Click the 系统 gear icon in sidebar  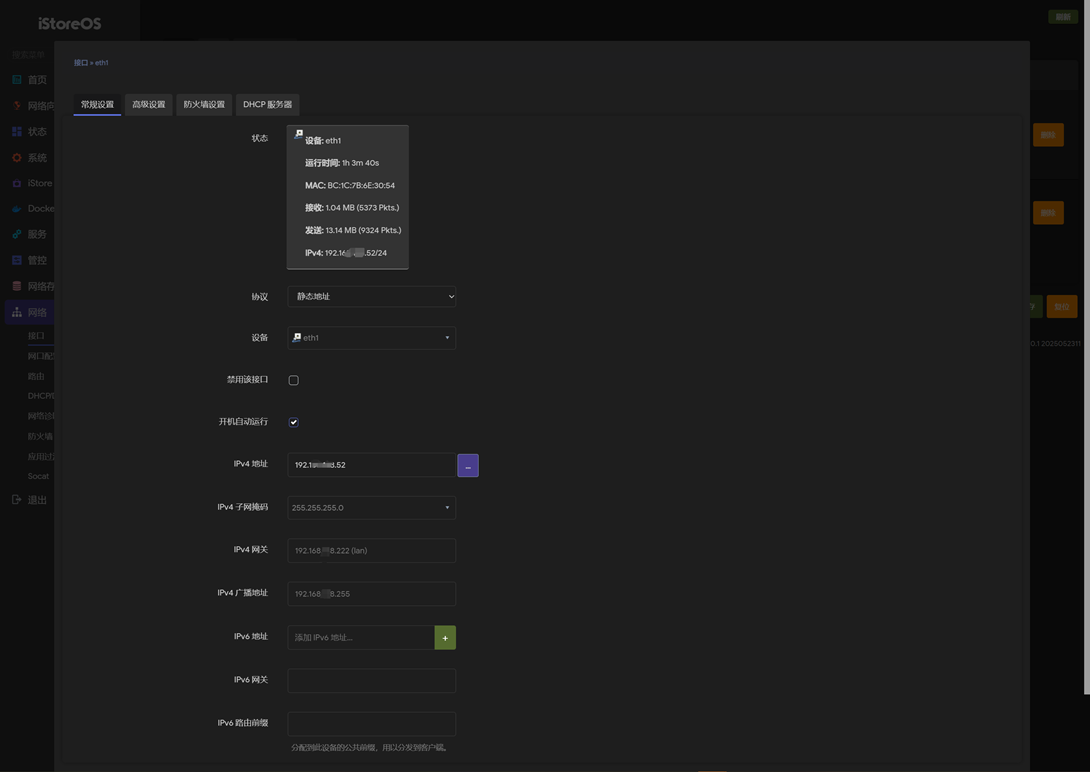[17, 157]
